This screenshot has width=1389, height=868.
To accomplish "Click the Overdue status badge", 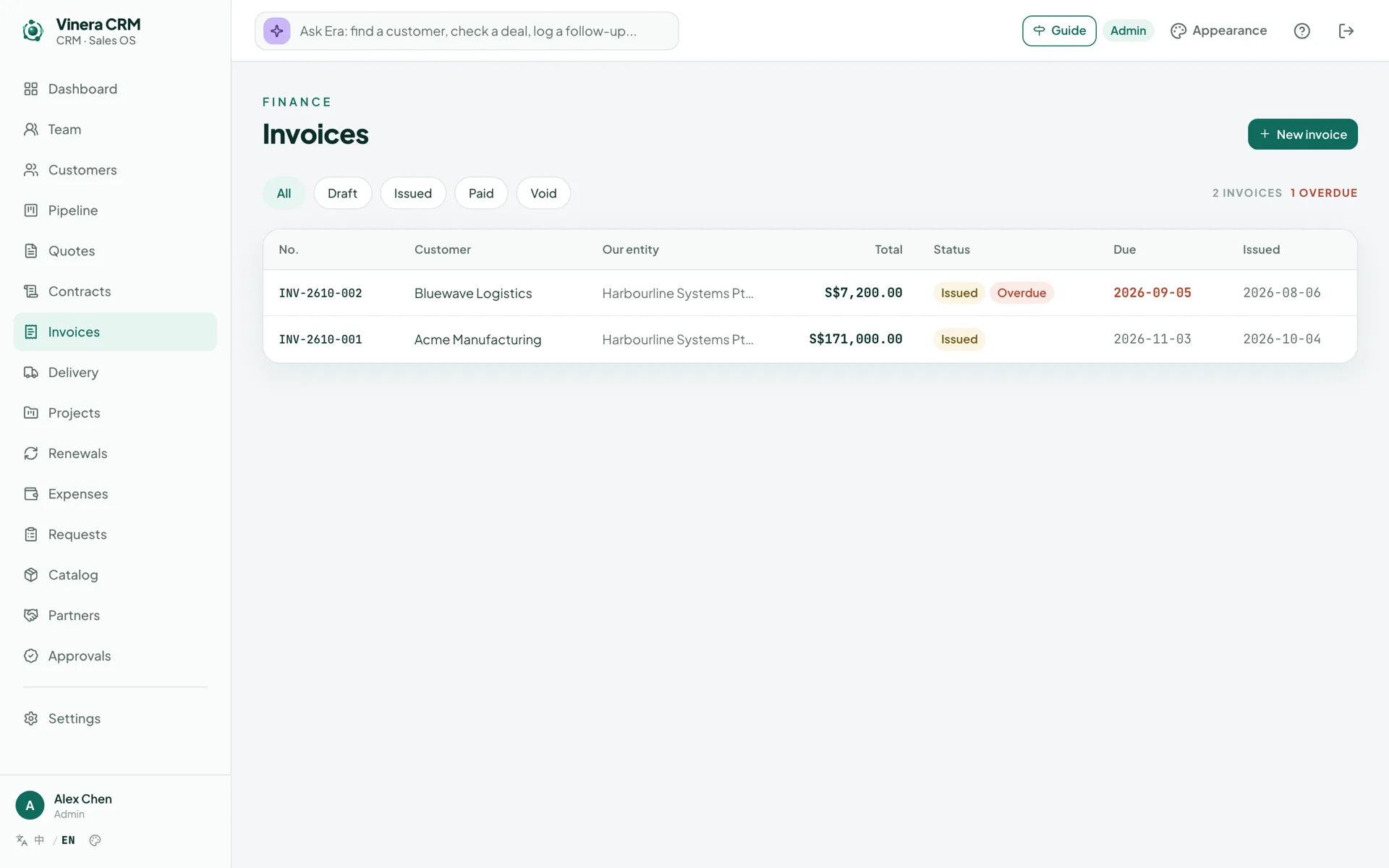I will pos(1021,293).
